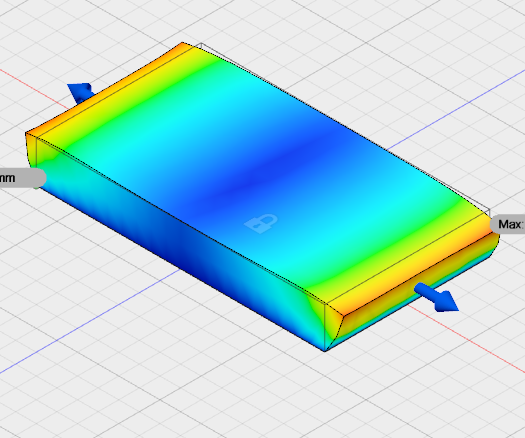Image resolution: width=525 pixels, height=438 pixels.
Task: Click the Max result probe label
Action: (508, 224)
